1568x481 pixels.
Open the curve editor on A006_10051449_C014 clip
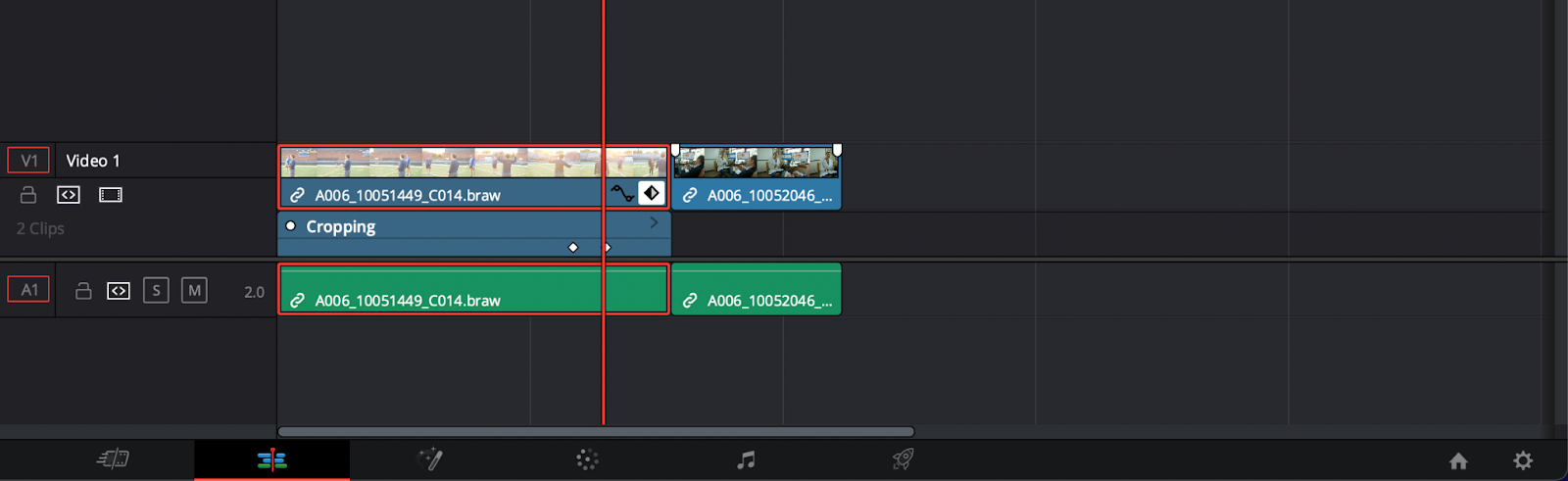(622, 194)
